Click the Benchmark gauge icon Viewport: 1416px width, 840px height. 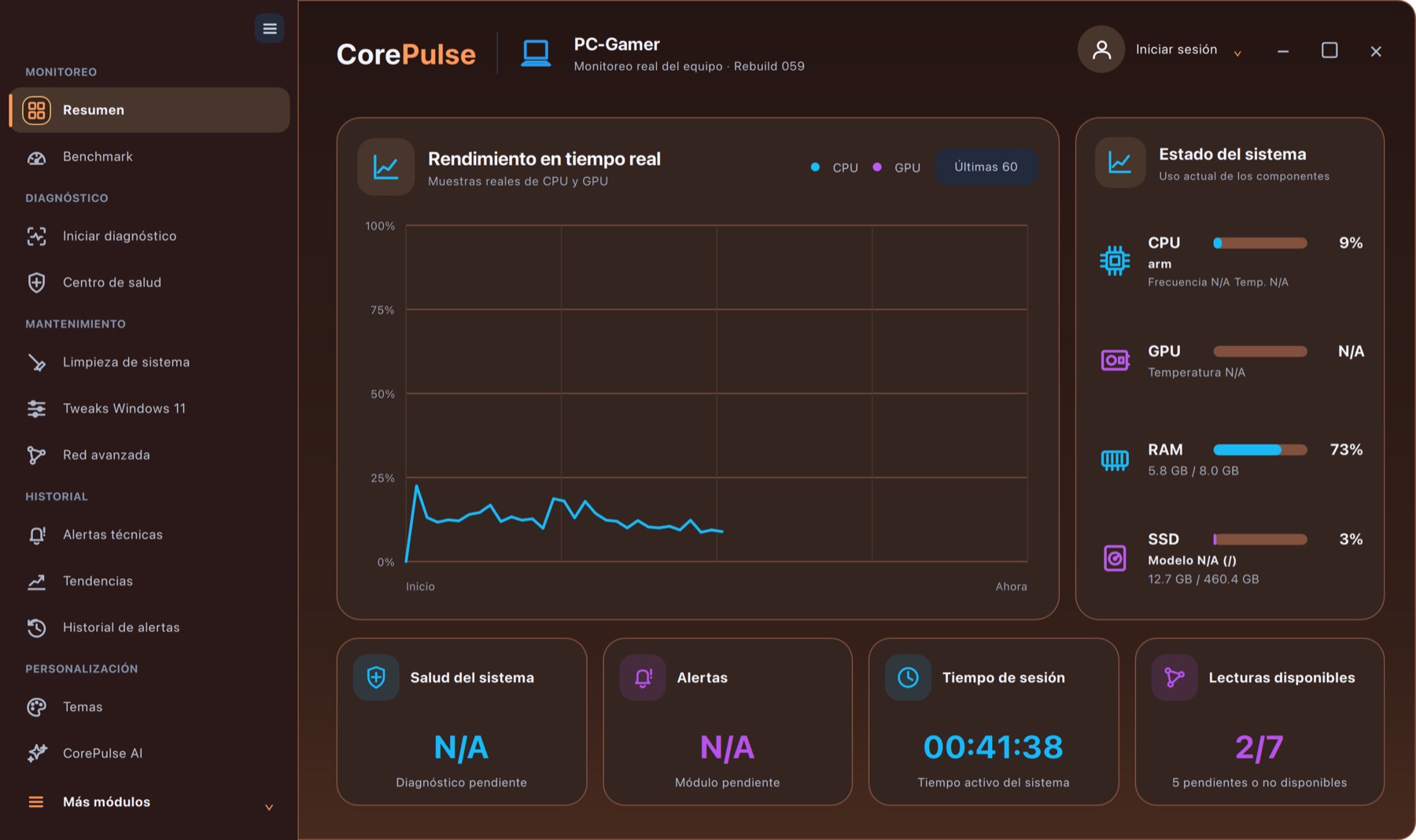[36, 157]
